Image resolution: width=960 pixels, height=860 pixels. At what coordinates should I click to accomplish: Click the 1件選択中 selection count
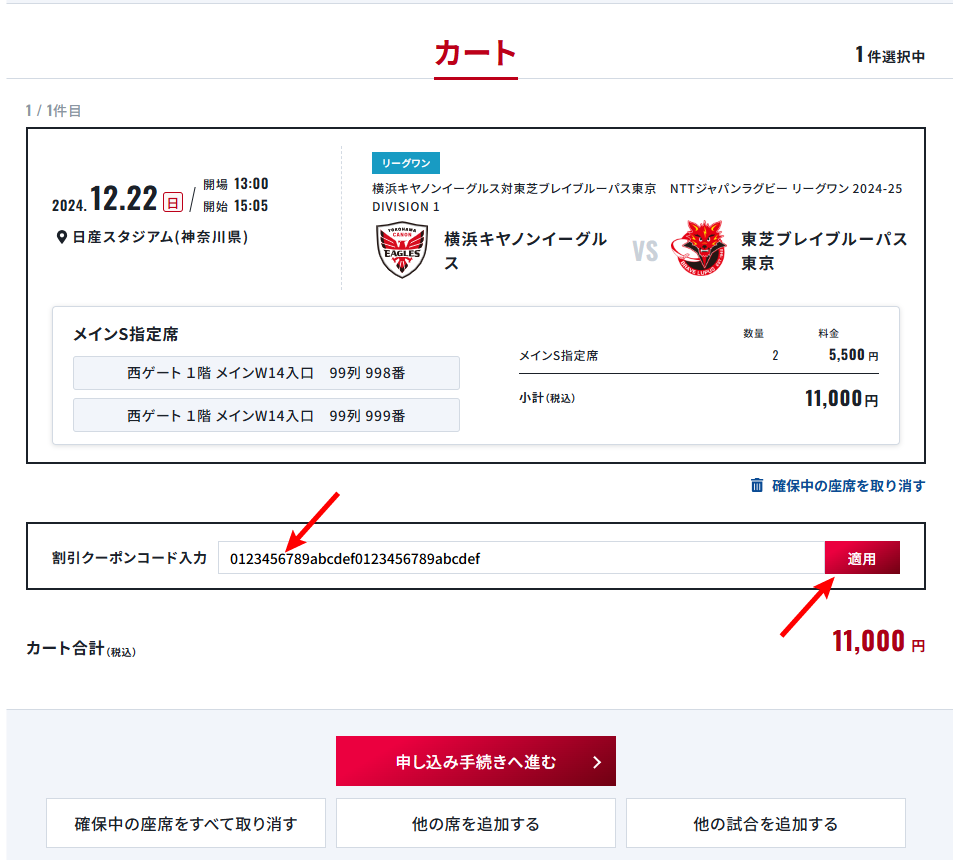point(890,56)
